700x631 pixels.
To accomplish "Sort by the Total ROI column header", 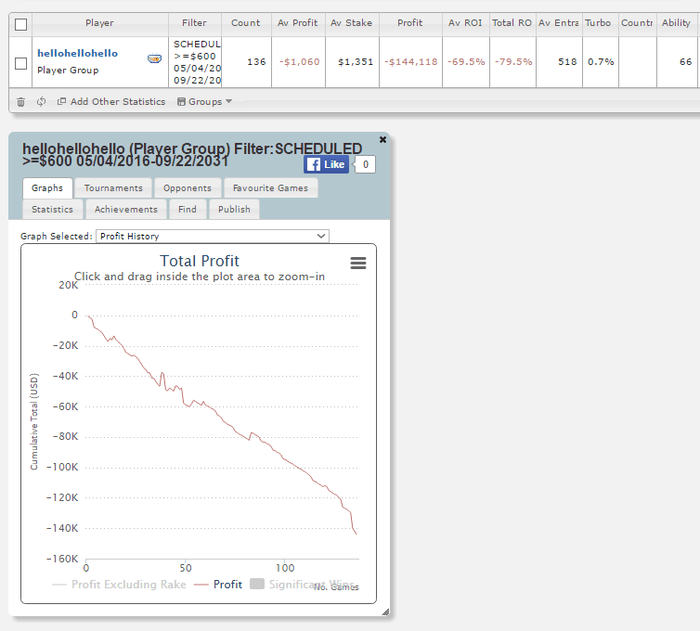I will (x=512, y=23).
